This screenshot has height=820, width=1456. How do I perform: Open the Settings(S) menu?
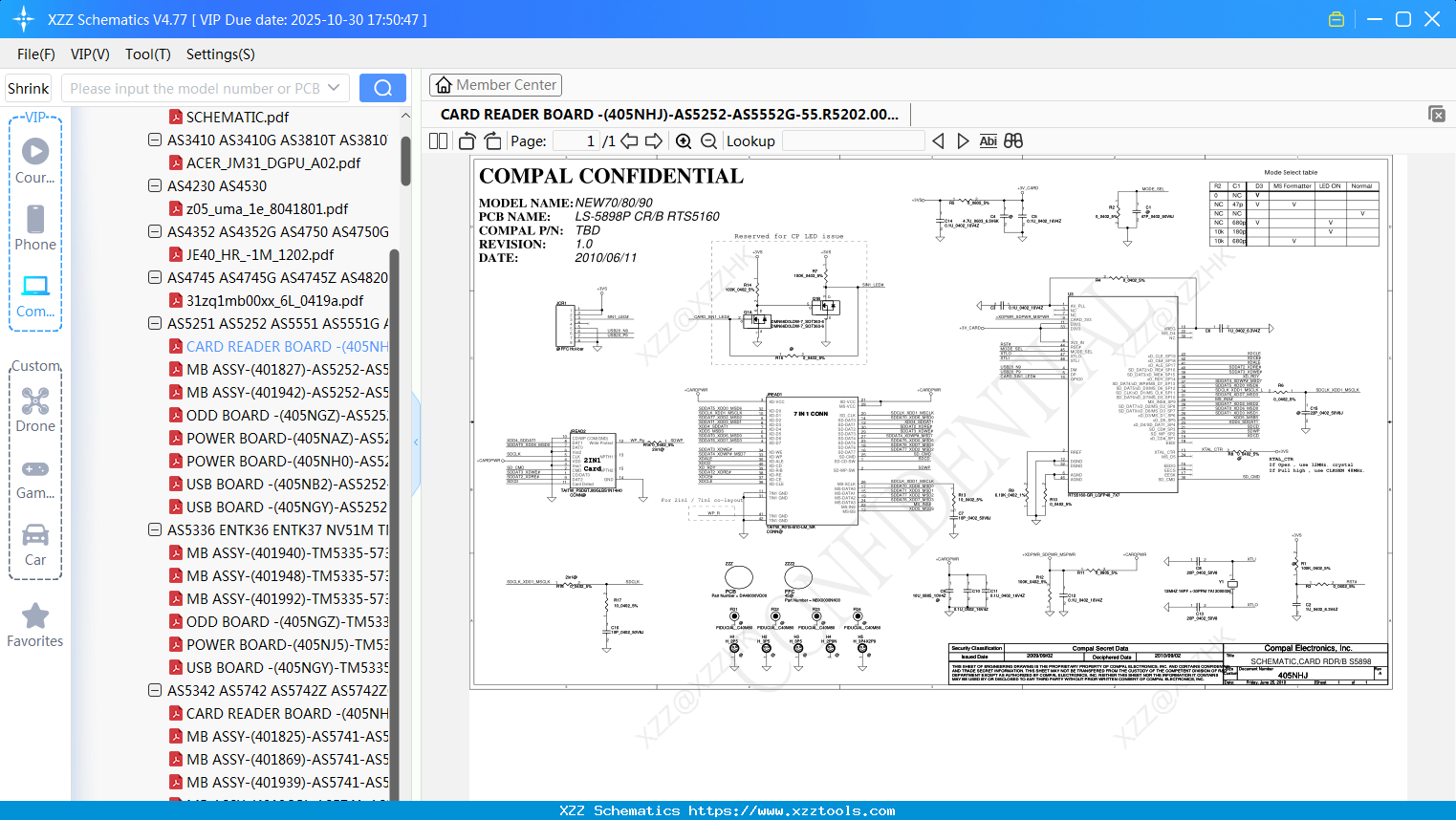pos(221,54)
